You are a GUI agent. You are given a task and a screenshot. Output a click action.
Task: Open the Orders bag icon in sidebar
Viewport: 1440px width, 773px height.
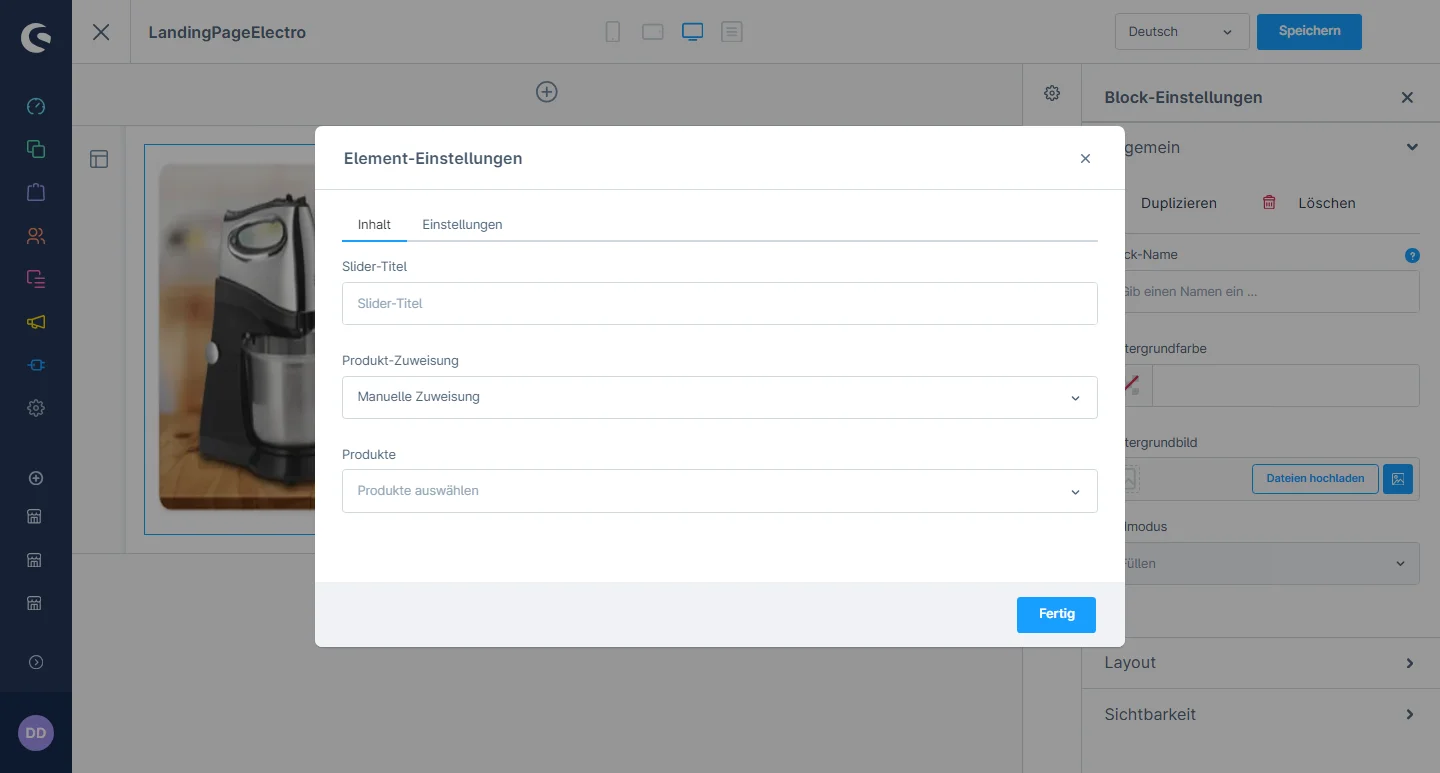tap(36, 192)
